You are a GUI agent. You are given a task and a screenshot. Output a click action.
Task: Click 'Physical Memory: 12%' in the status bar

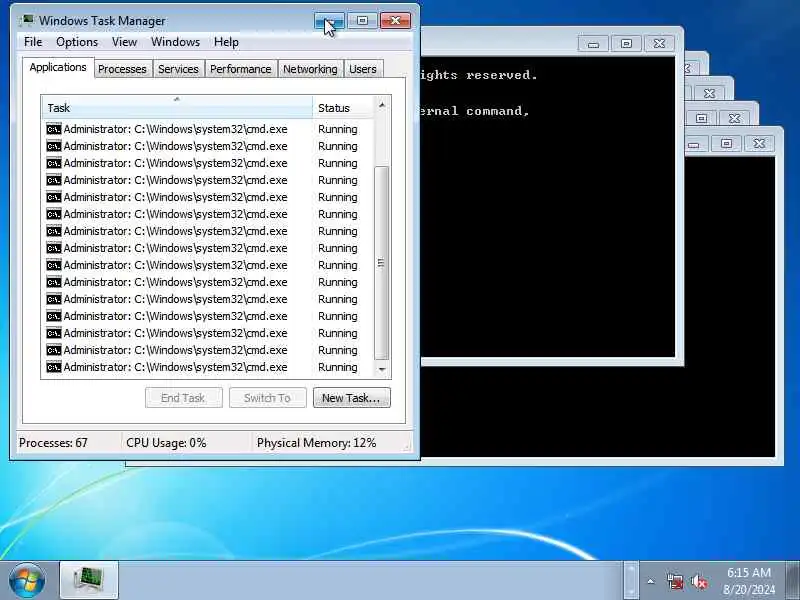[316, 442]
